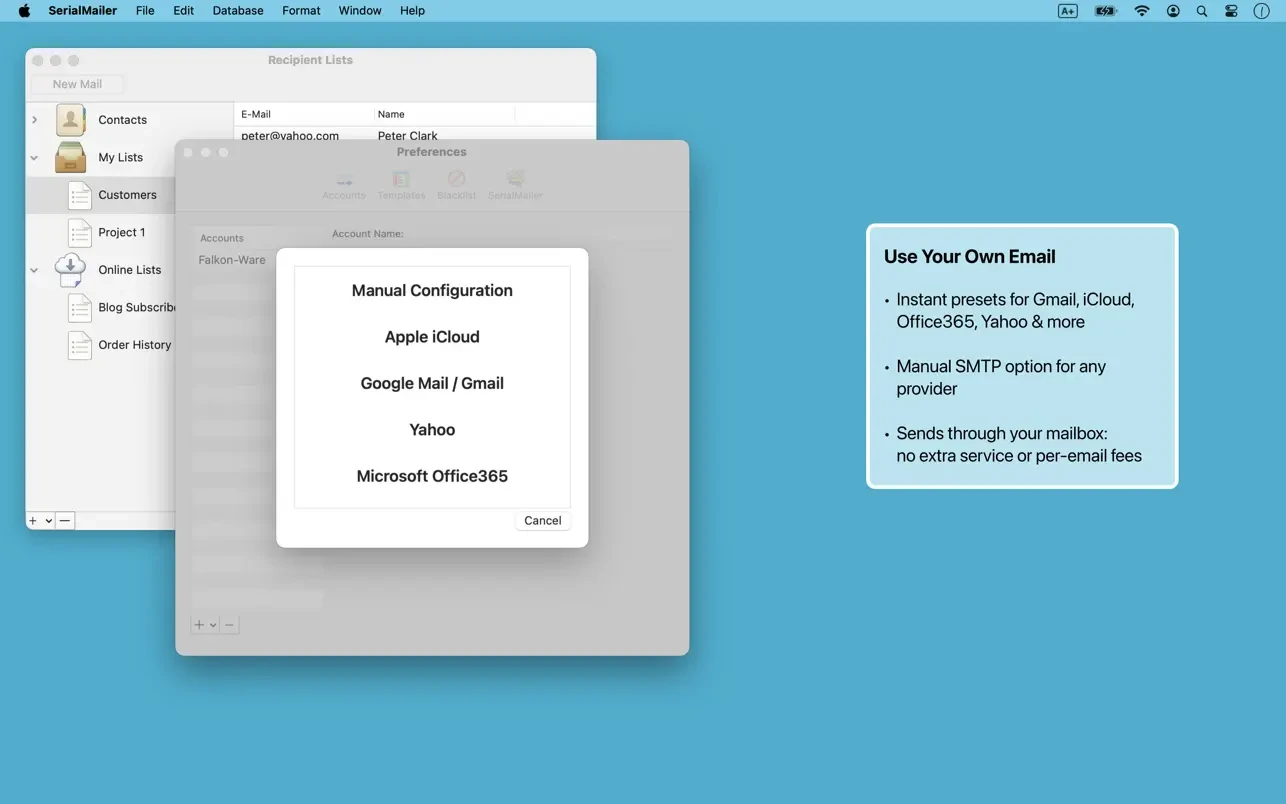Click the plus button in Preferences accounts list
The image size is (1286, 804).
[x=199, y=625]
